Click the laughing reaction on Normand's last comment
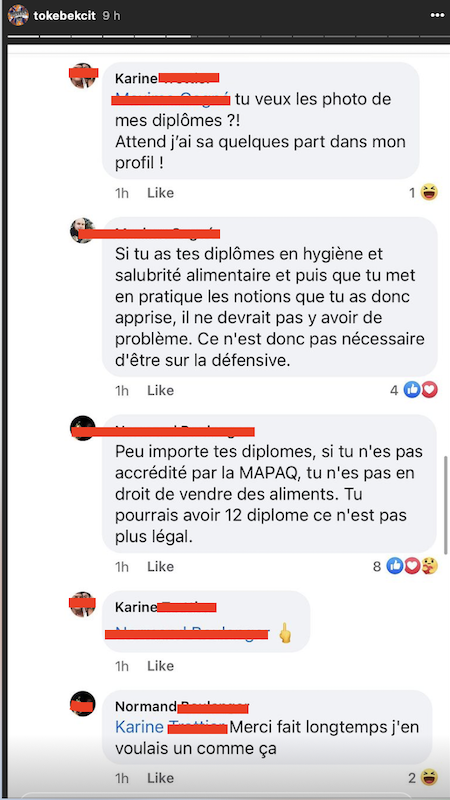450x800 pixels. 430,778
